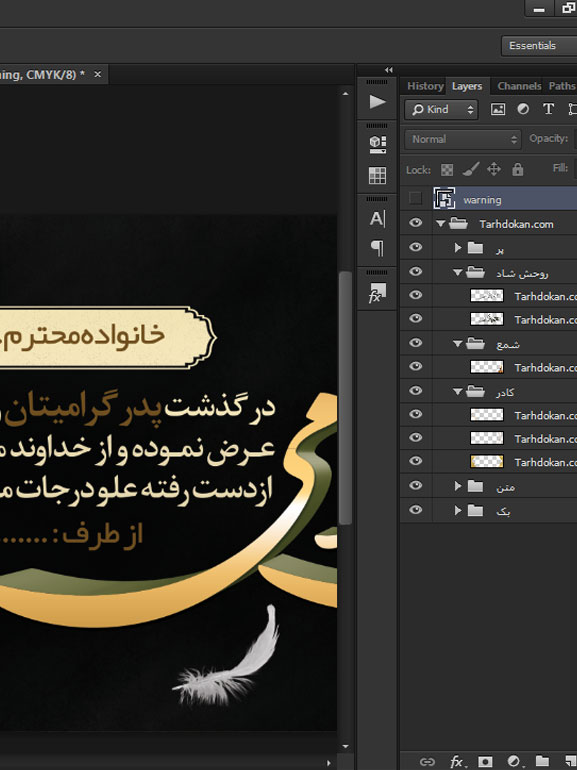Create new adjustment layer icon
This screenshot has width=577, height=770.
click(x=514, y=761)
